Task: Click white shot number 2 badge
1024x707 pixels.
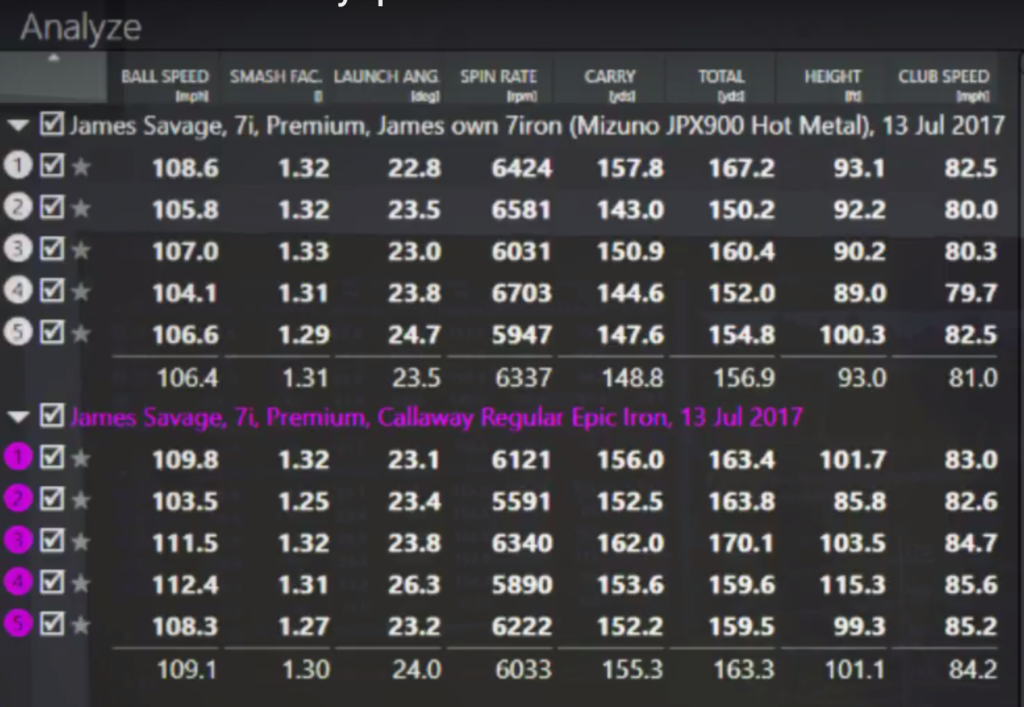Action: tap(18, 208)
